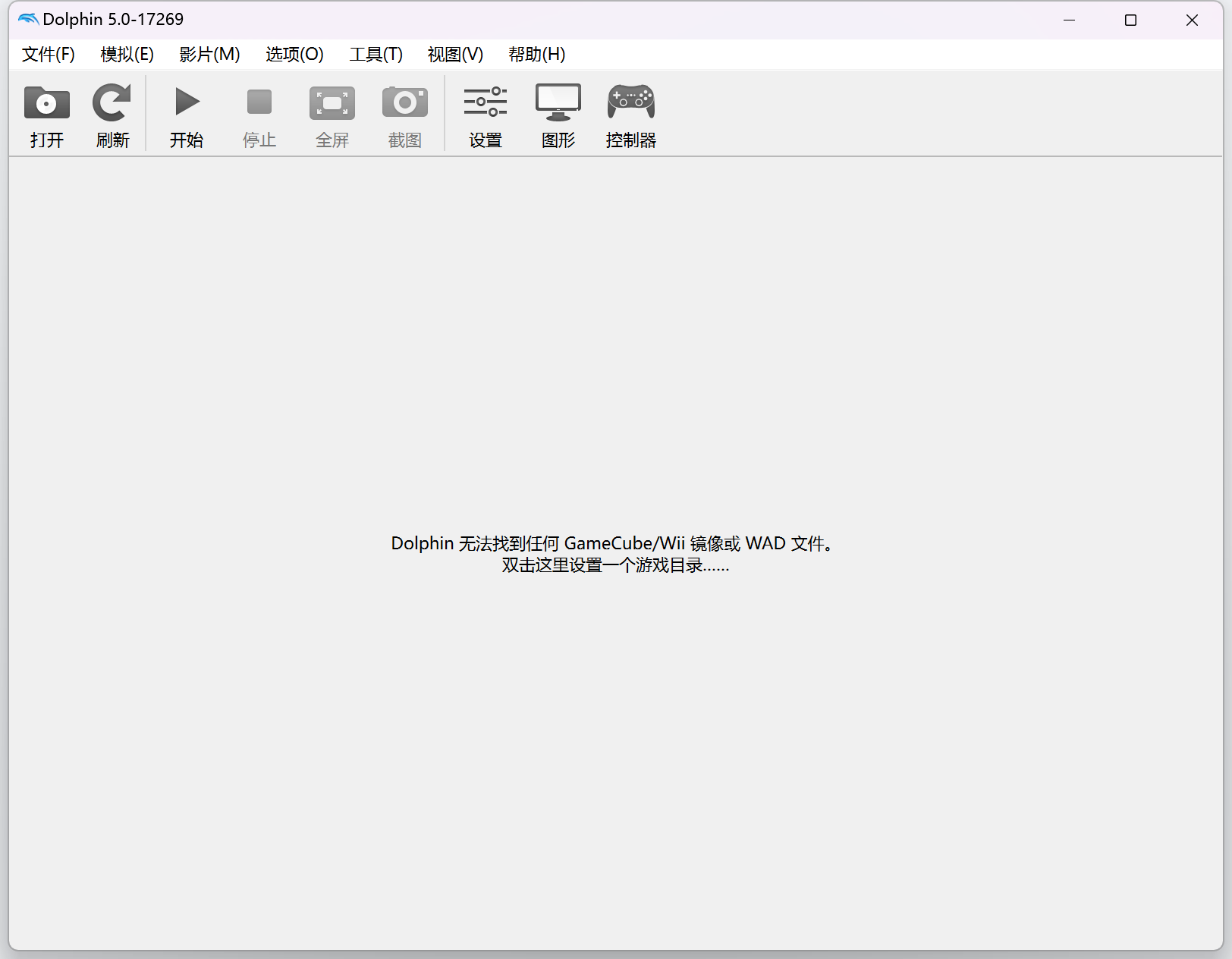Open the 工具(T) menu
This screenshot has width=1232, height=959.
pos(376,55)
